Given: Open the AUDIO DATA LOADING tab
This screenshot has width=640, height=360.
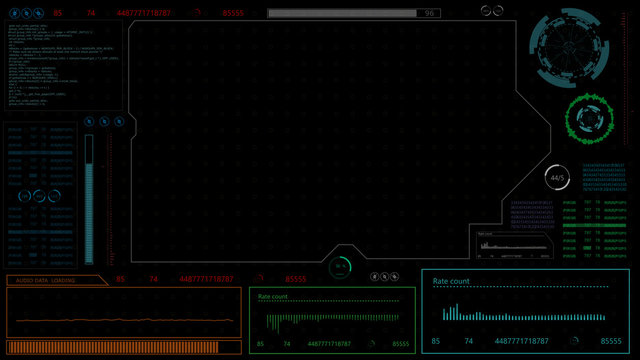Looking at the screenshot, I should click(x=57, y=280).
